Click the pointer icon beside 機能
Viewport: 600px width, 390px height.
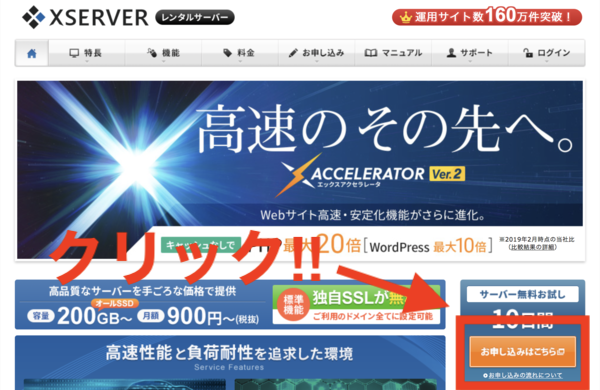pos(152,53)
